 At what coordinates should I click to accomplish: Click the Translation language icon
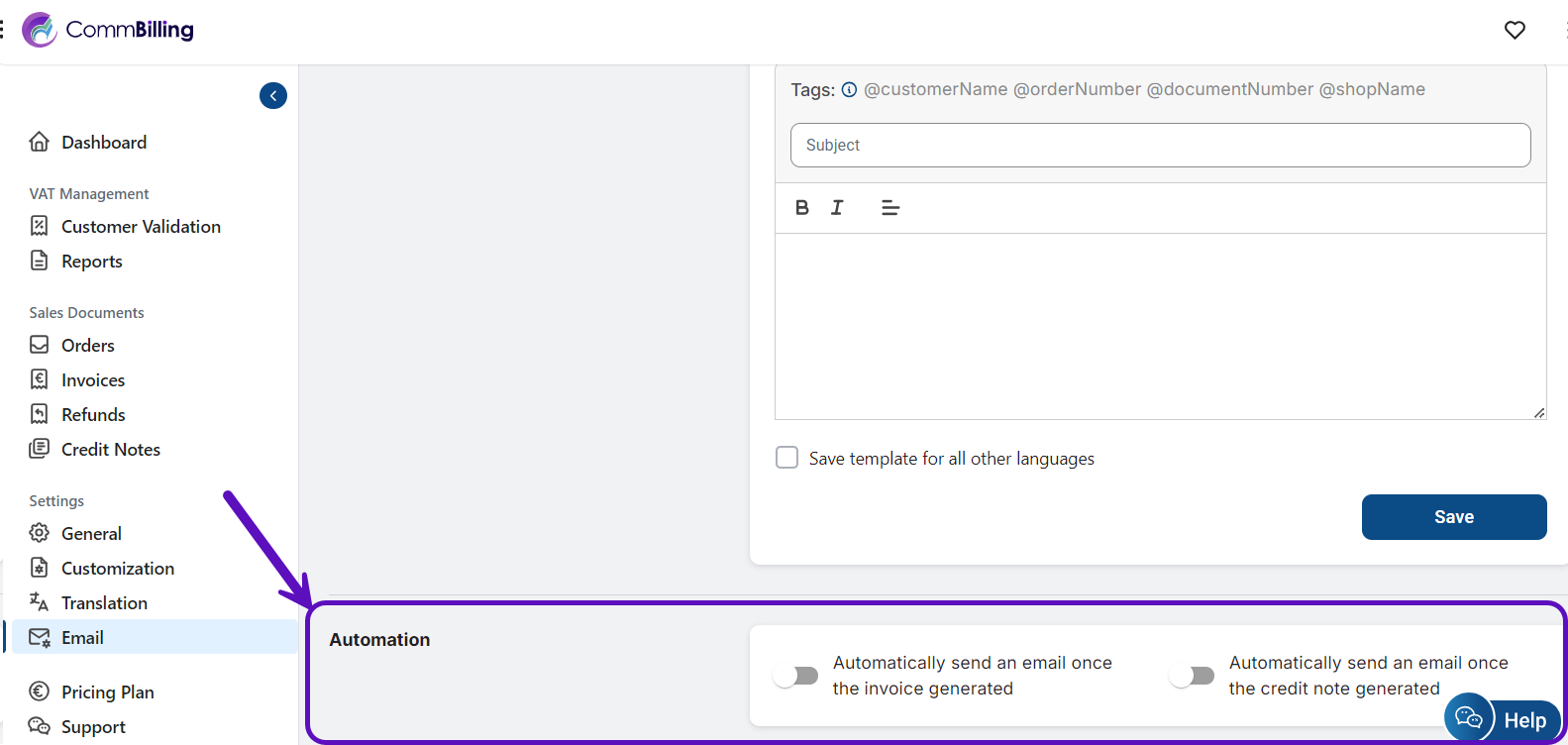[40, 602]
